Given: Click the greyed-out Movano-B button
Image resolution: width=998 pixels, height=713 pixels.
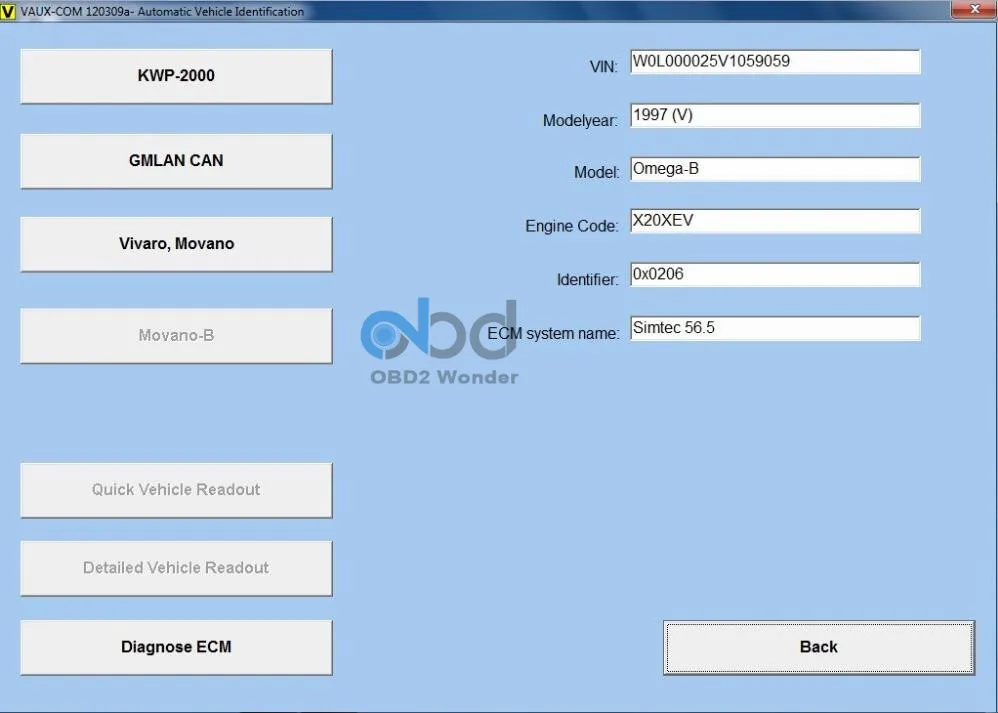Looking at the screenshot, I should pos(176,335).
